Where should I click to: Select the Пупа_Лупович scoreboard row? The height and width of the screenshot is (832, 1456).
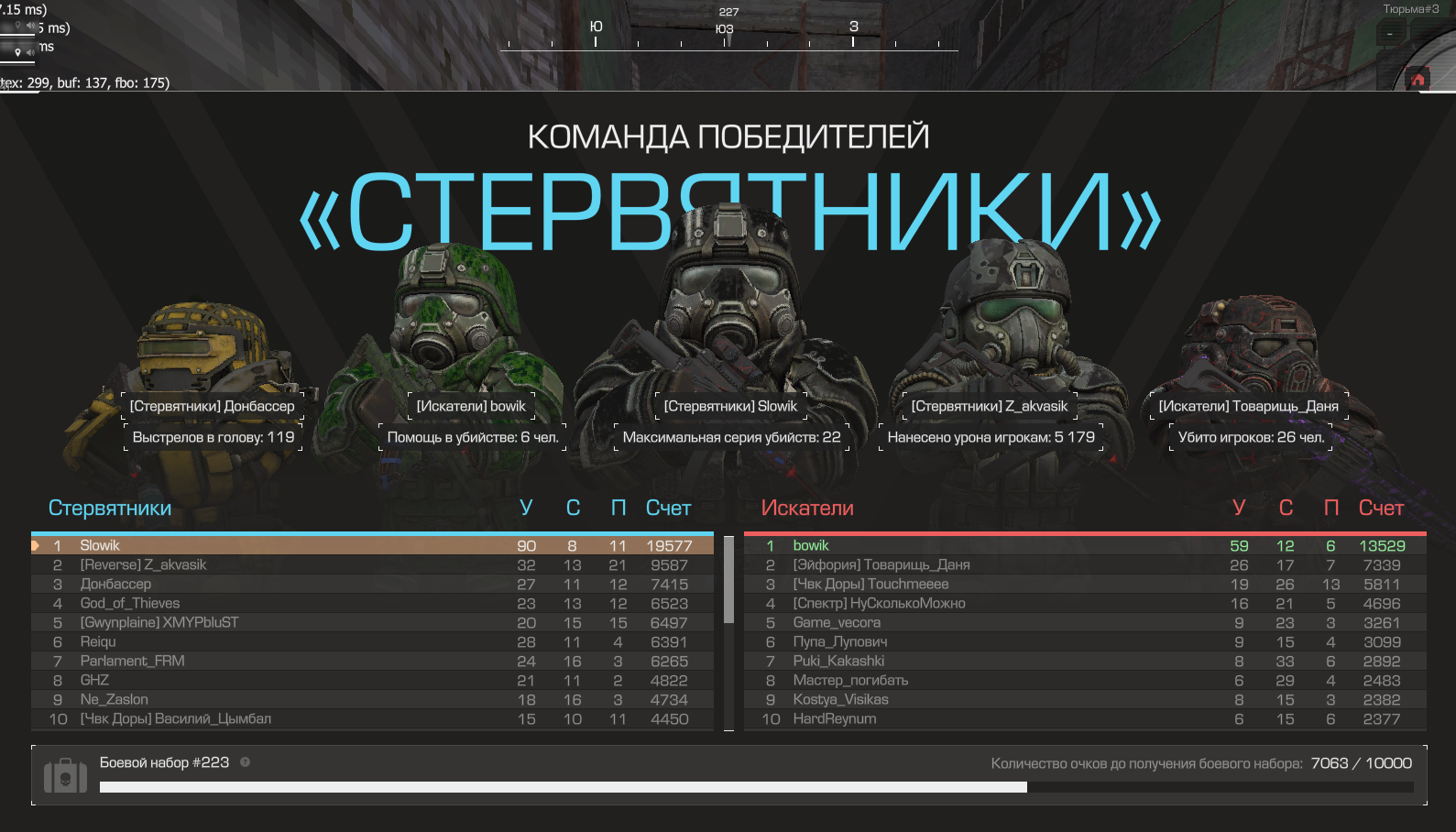click(1085, 641)
